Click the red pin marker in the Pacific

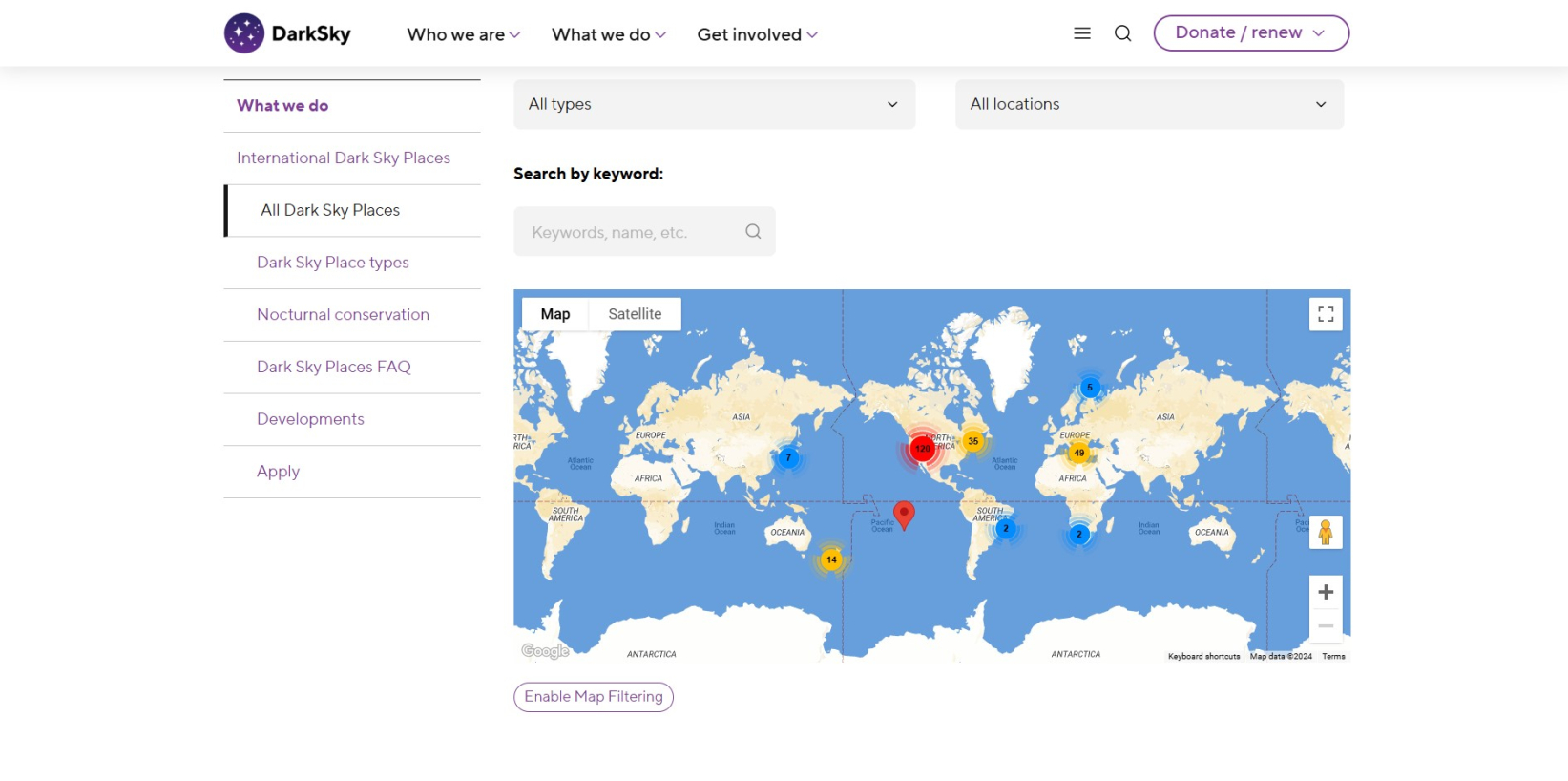point(904,515)
